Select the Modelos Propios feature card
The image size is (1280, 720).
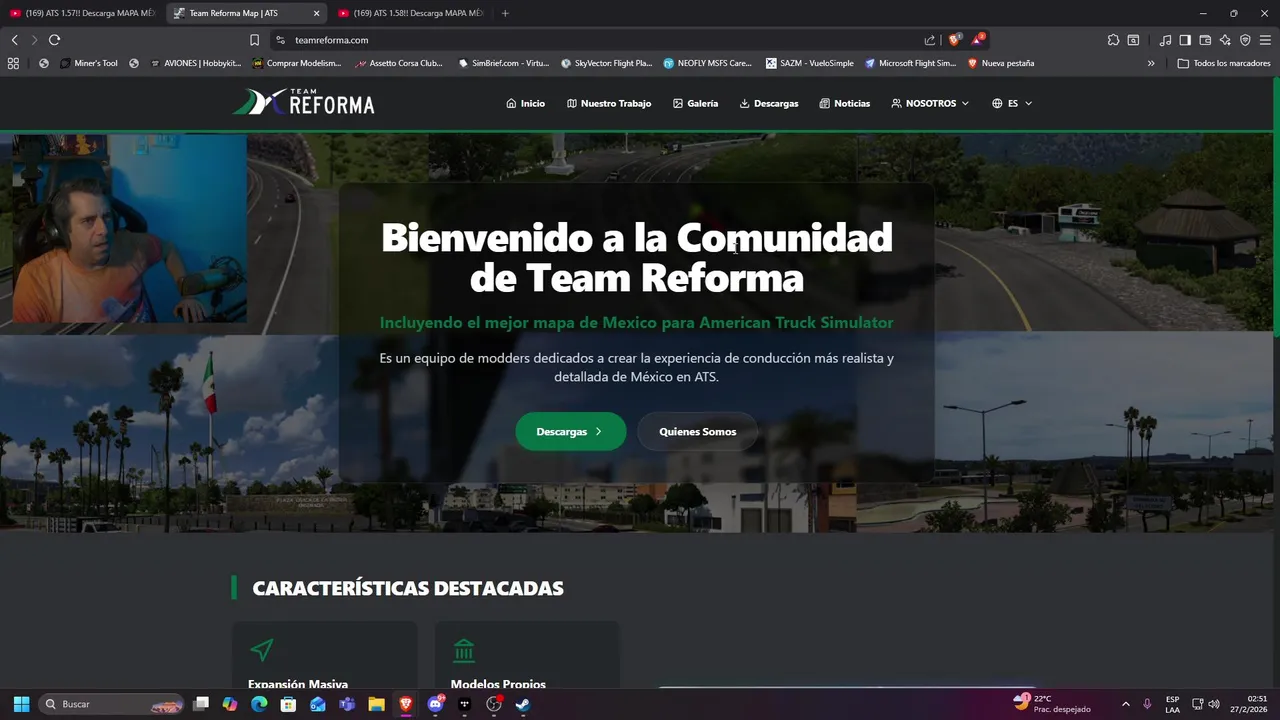tap(526, 655)
